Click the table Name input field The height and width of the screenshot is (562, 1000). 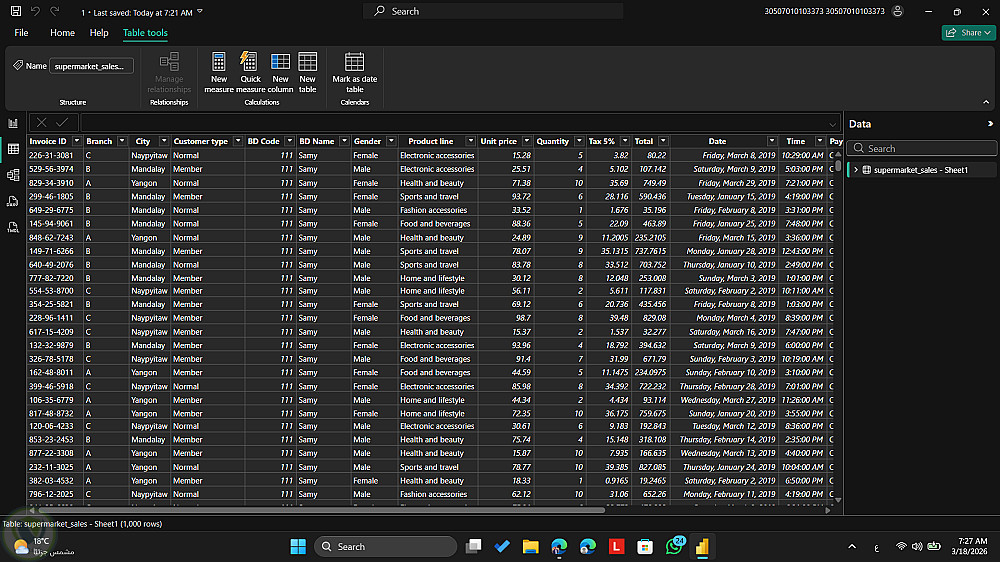(91, 66)
